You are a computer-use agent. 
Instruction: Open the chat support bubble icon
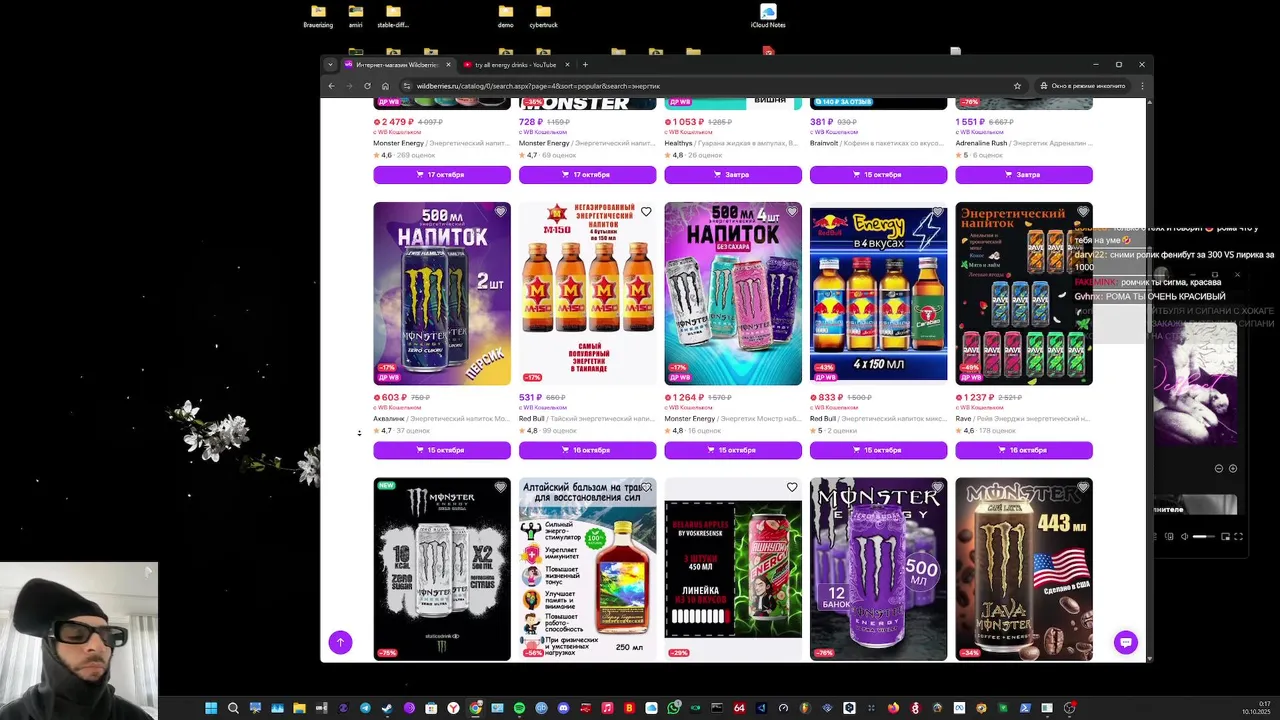point(1126,642)
